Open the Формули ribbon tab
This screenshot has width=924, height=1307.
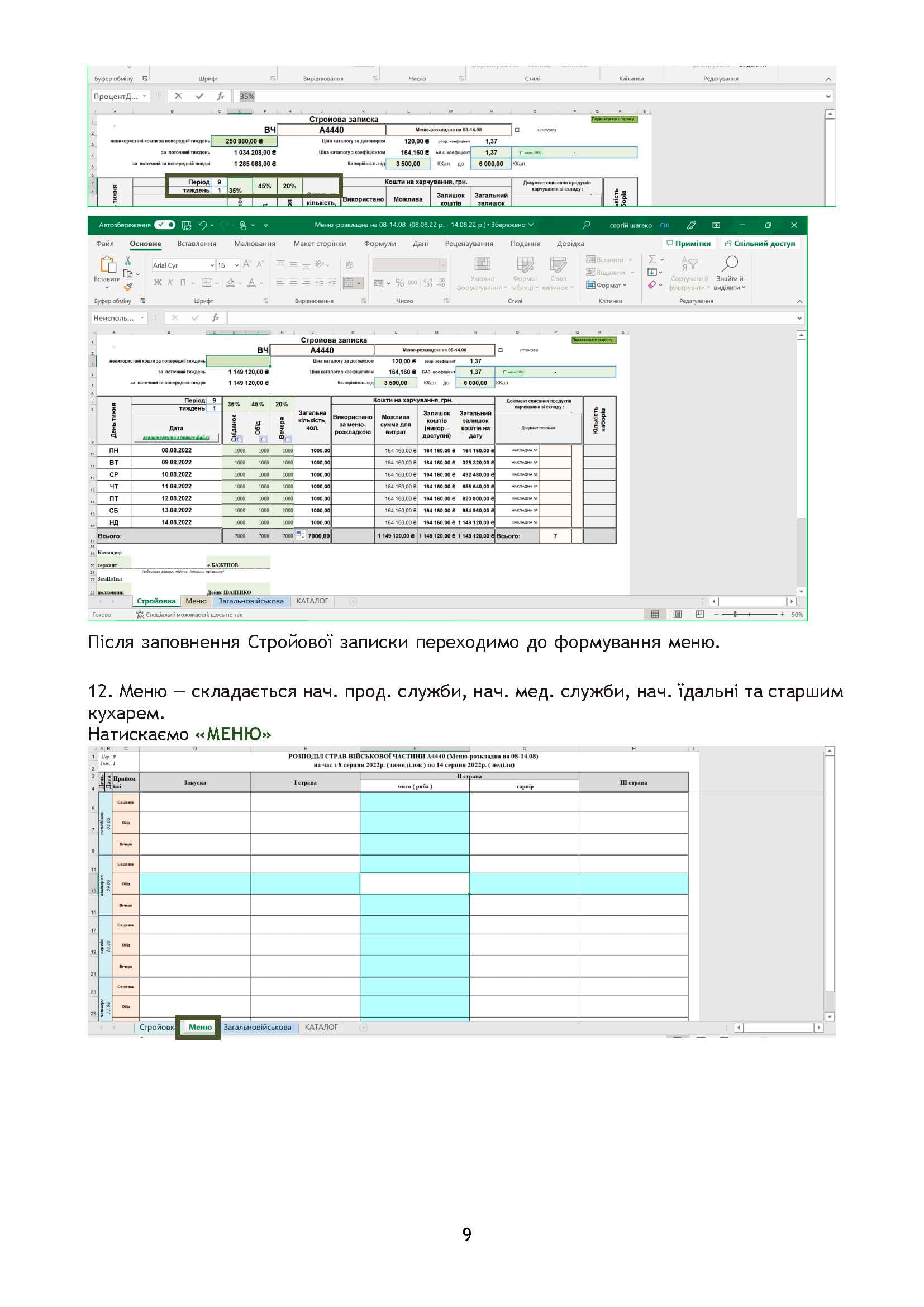tap(379, 244)
